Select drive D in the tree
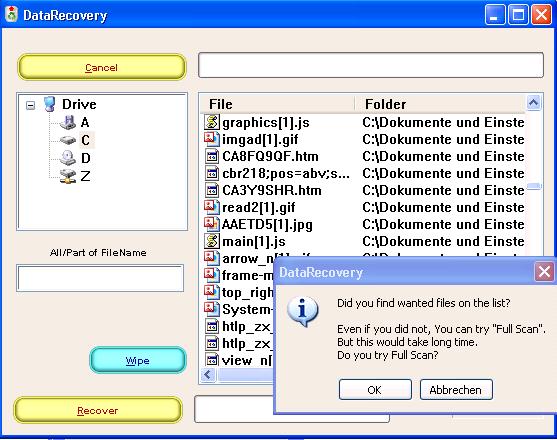The height and width of the screenshot is (440, 557). point(86,158)
